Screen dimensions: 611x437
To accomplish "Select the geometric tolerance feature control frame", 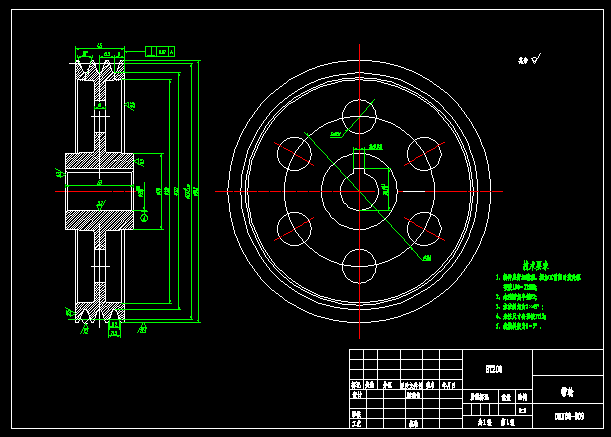I will click(x=160, y=51).
